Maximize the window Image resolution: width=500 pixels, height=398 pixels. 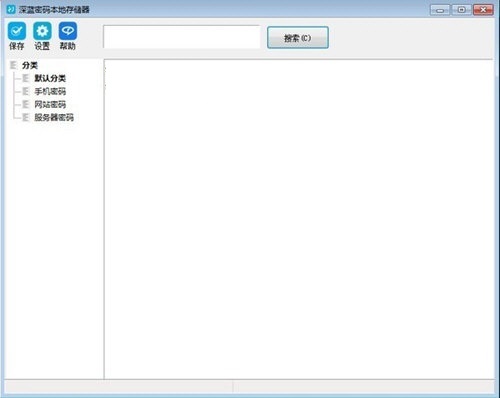(461, 10)
